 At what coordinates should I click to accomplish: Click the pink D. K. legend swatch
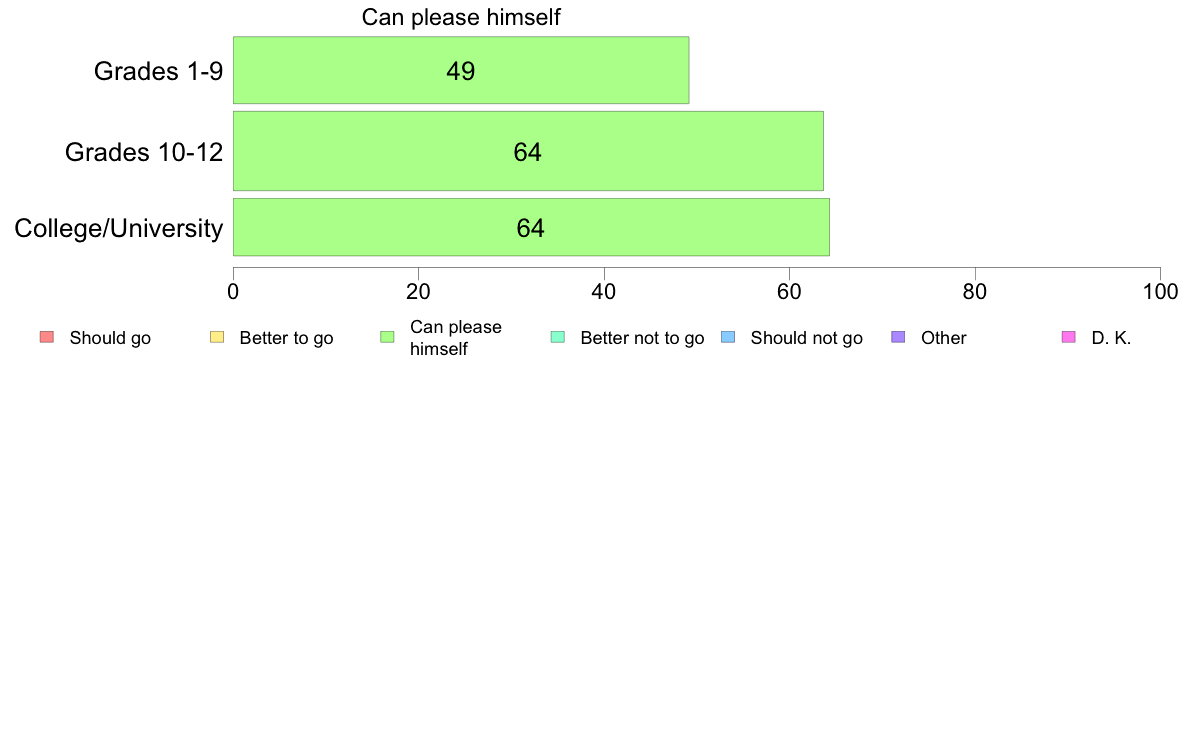click(x=1068, y=337)
